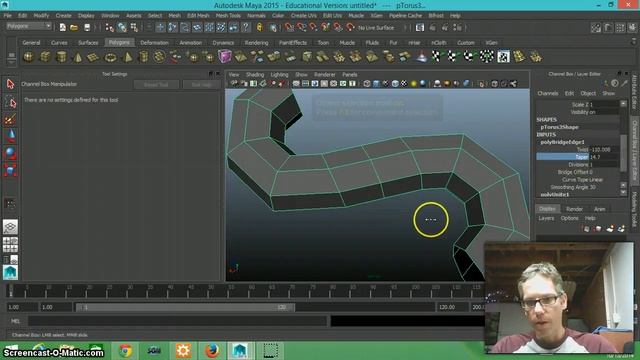Open the viewport Panels menu

[x=349, y=75]
